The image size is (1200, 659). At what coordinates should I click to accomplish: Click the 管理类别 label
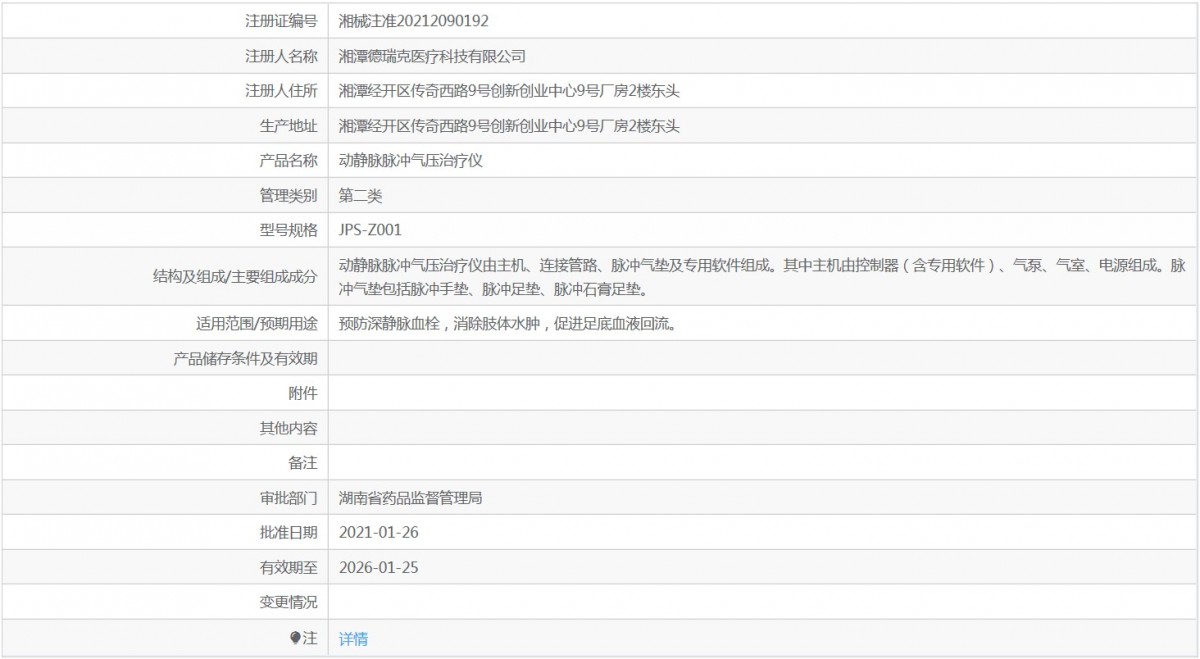point(288,195)
